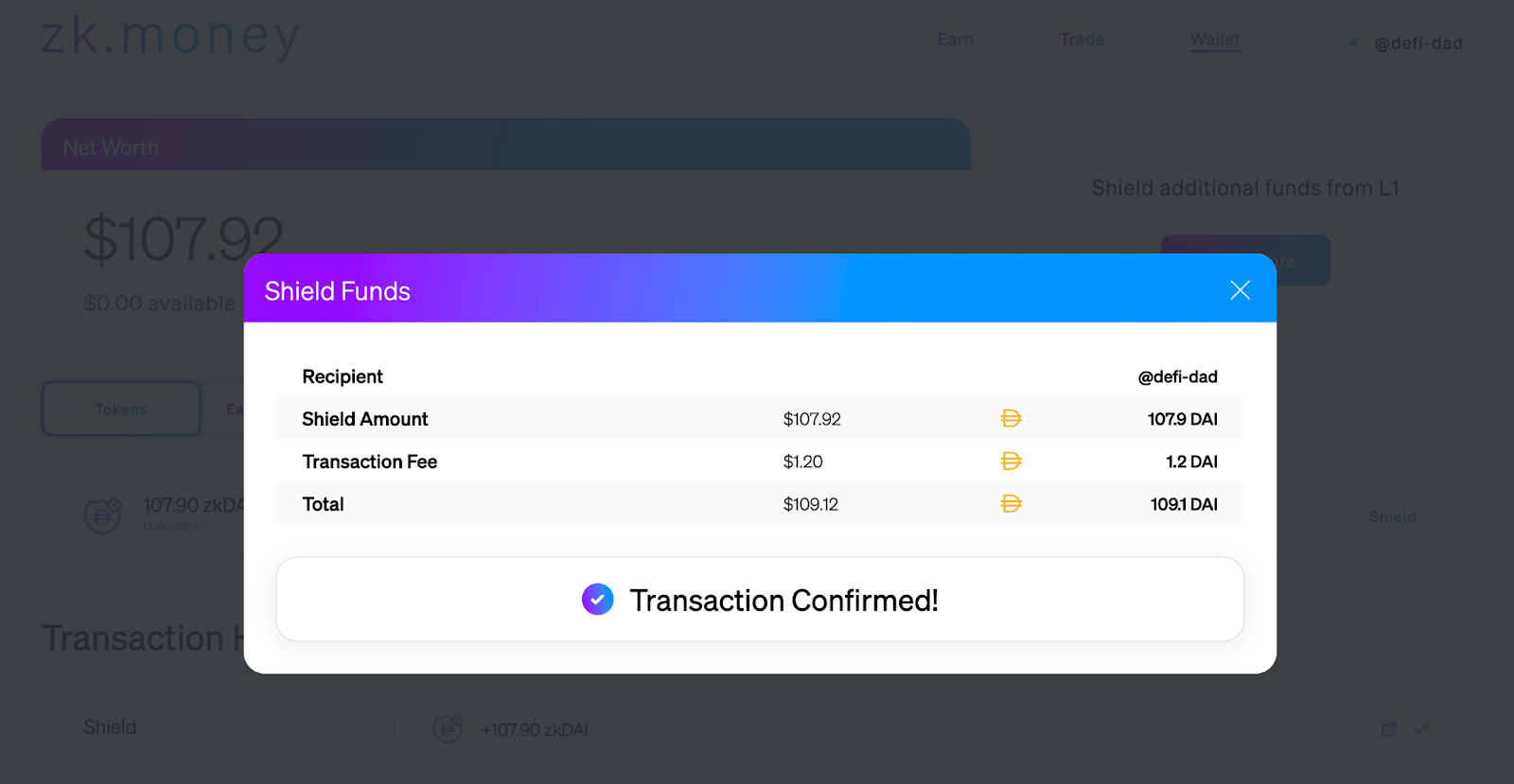Click DAI icon in Transaction Fee row

1011,462
